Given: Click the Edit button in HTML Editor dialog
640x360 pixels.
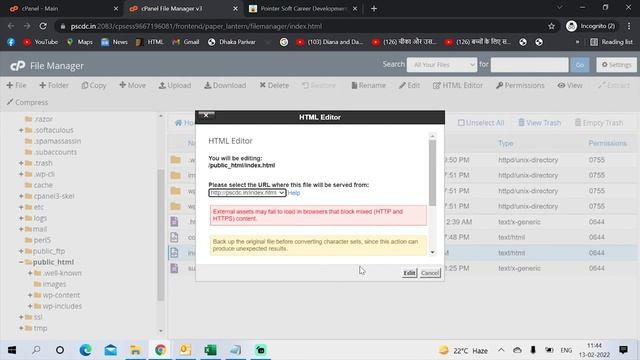Looking at the screenshot, I should click(x=409, y=273).
